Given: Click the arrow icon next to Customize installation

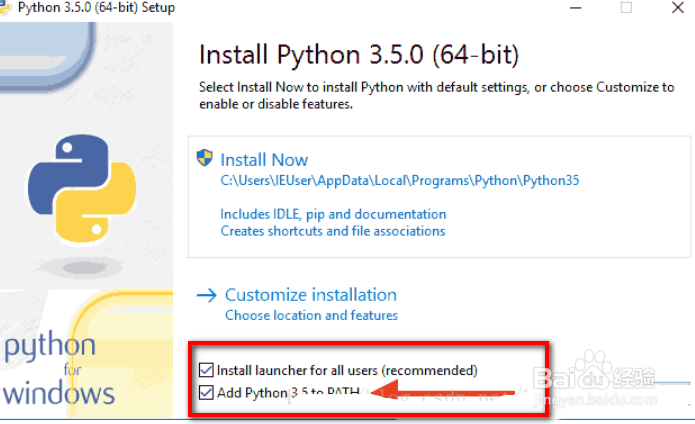Looking at the screenshot, I should 207,295.
